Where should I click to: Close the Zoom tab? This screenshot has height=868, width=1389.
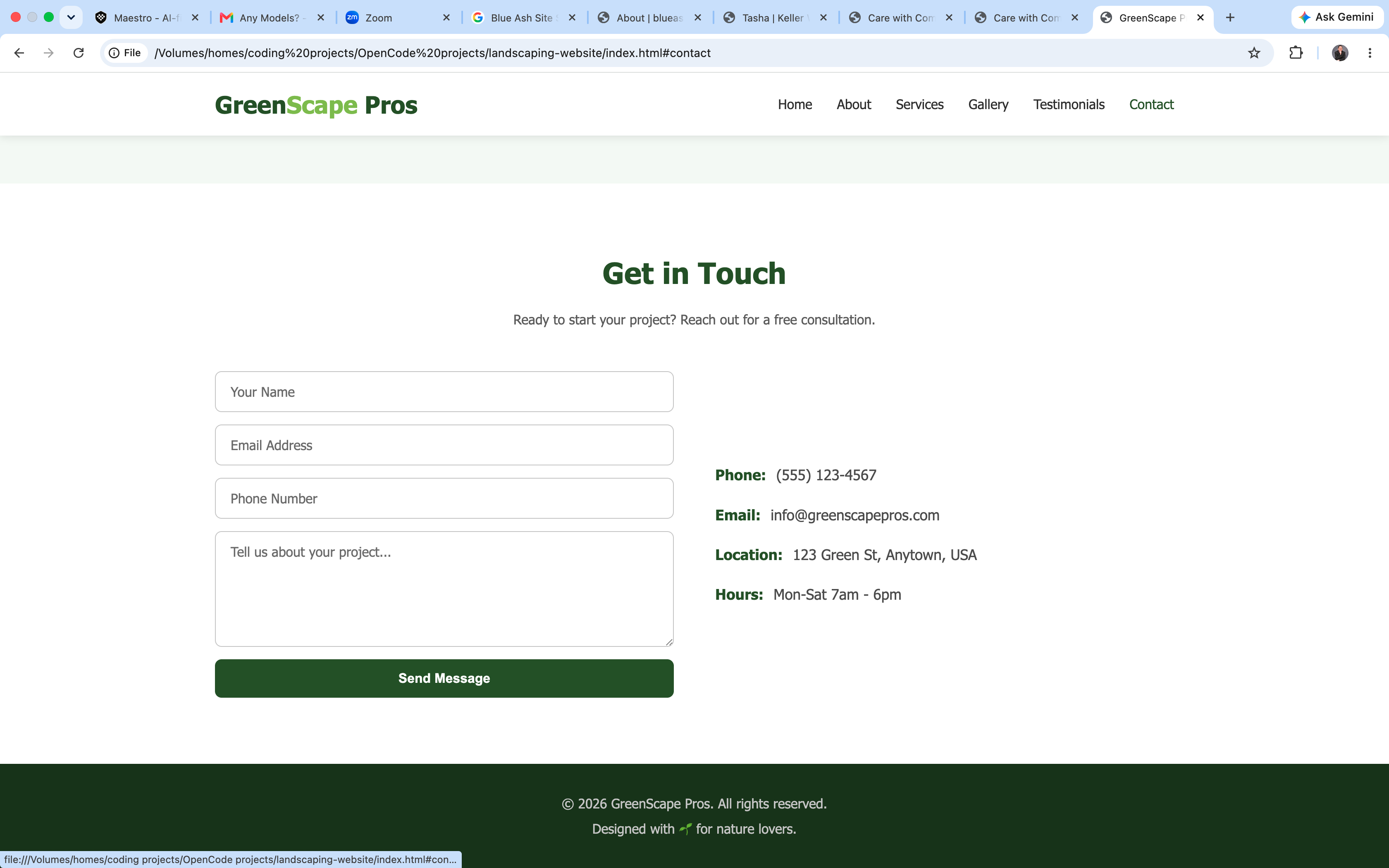446,18
